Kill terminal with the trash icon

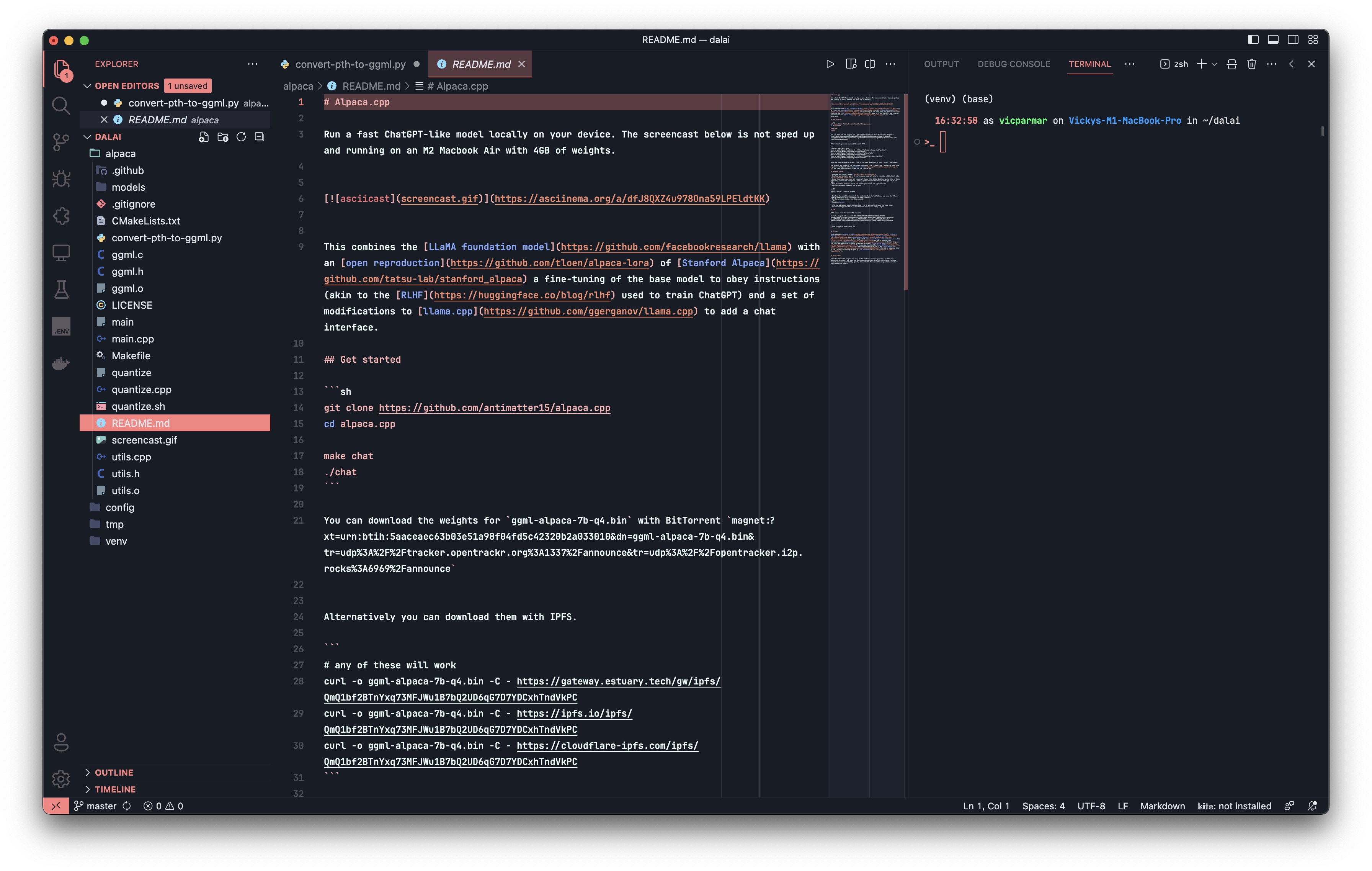[x=1251, y=64]
